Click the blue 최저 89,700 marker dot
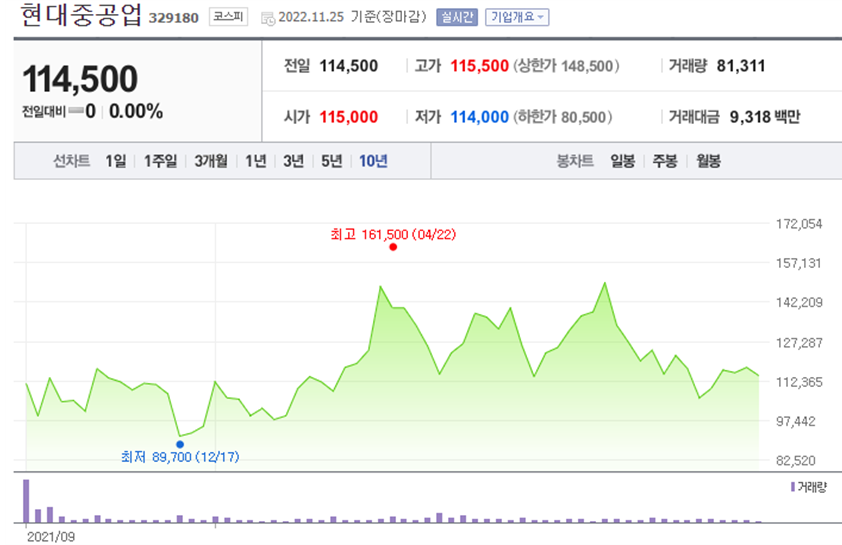 (180, 444)
